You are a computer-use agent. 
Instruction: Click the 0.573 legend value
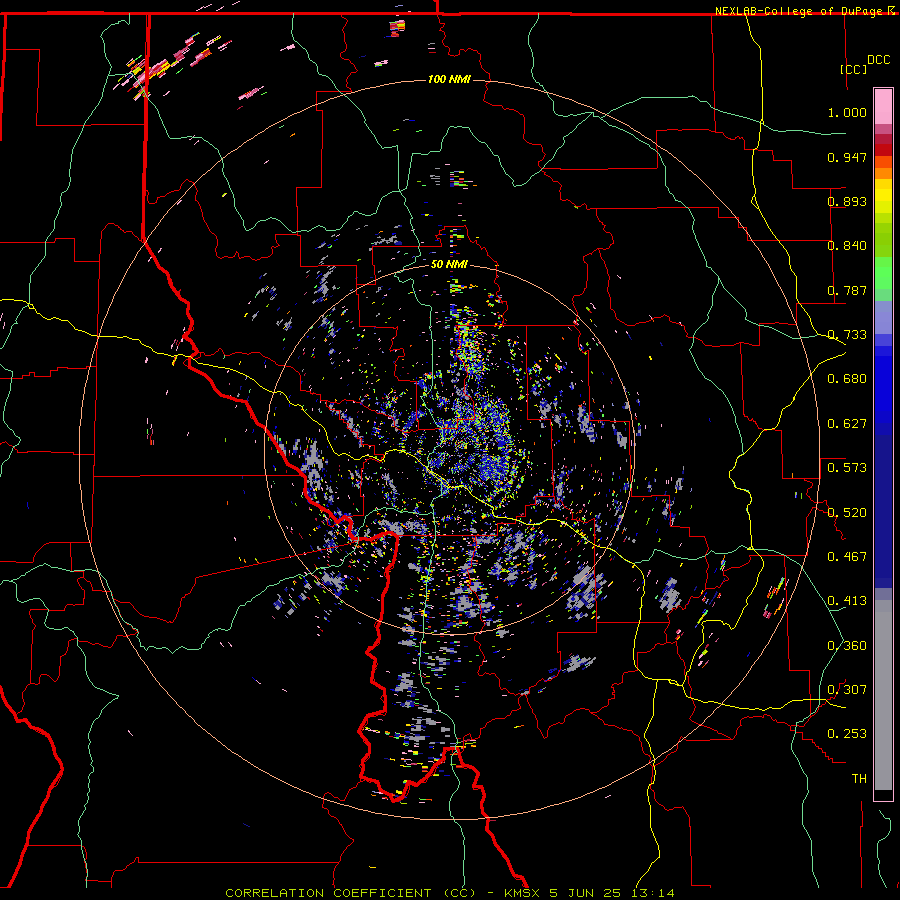click(847, 468)
